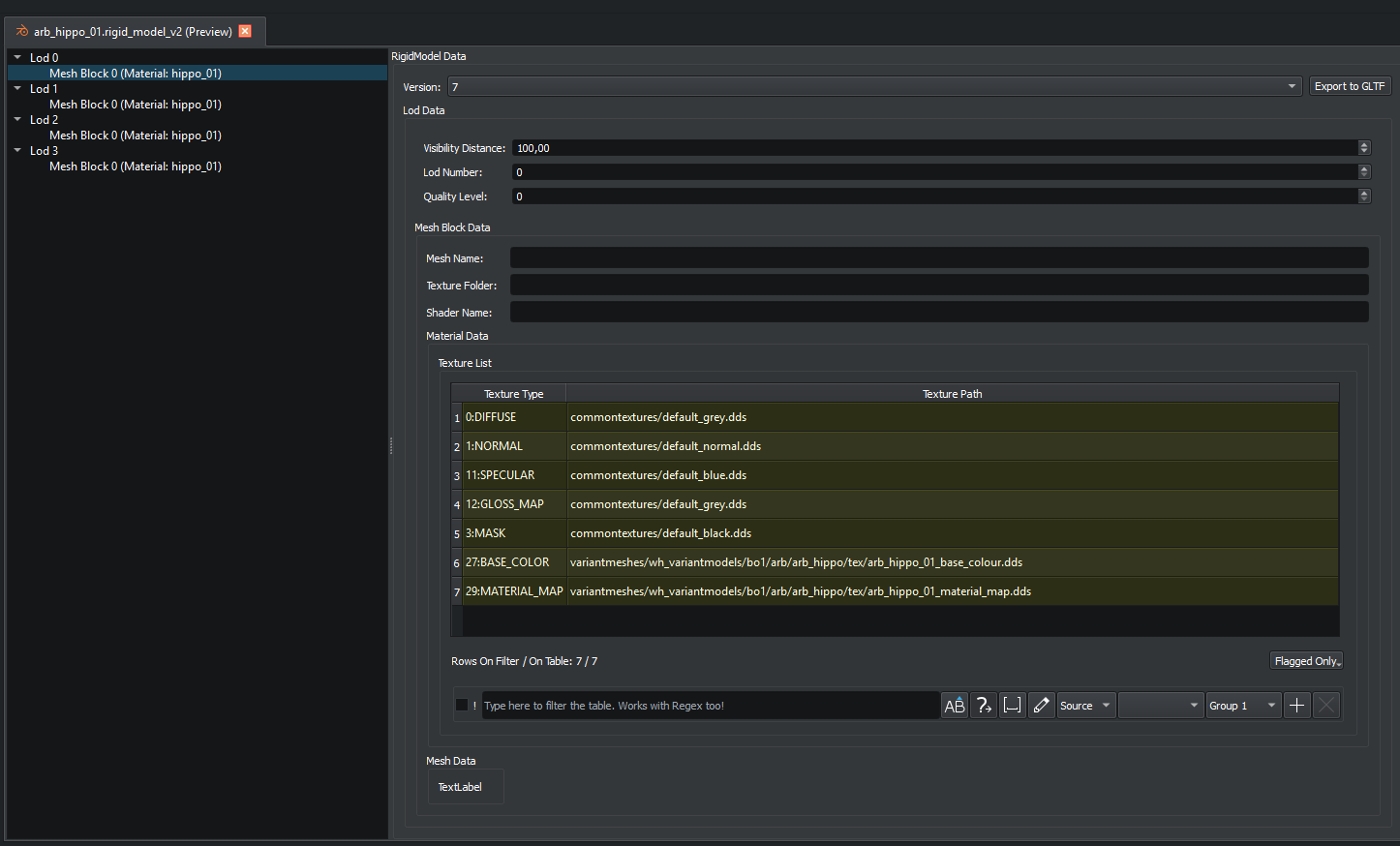Click the table filter text box

click(x=710, y=705)
